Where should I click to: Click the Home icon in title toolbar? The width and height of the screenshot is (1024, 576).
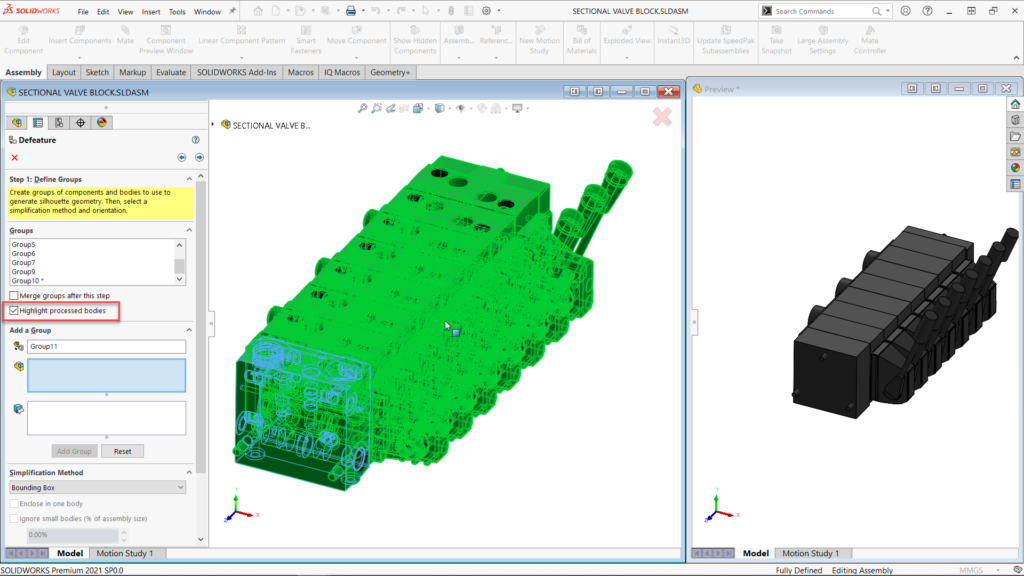pos(258,11)
